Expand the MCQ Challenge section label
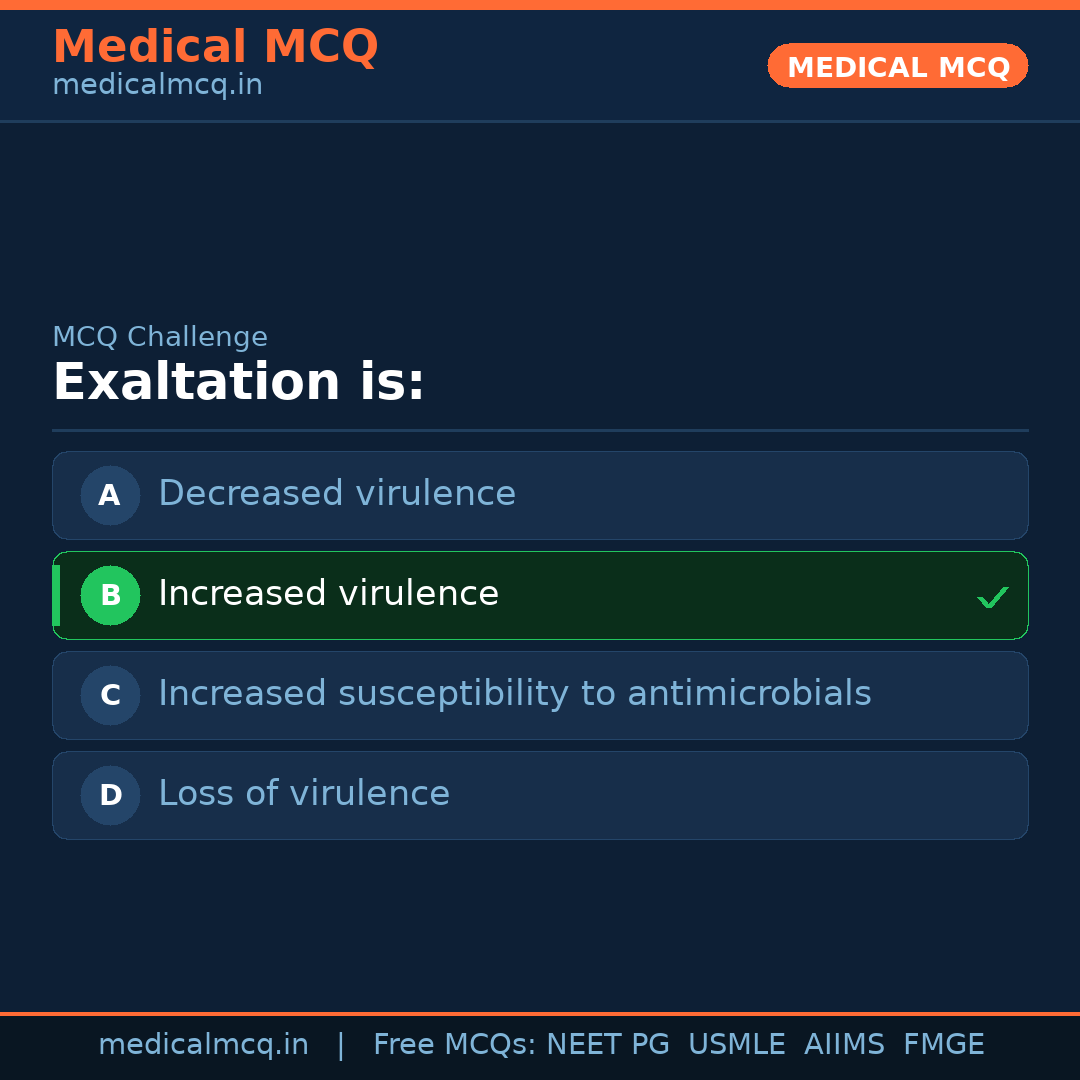Screen dimensions: 1080x1080 (x=160, y=337)
